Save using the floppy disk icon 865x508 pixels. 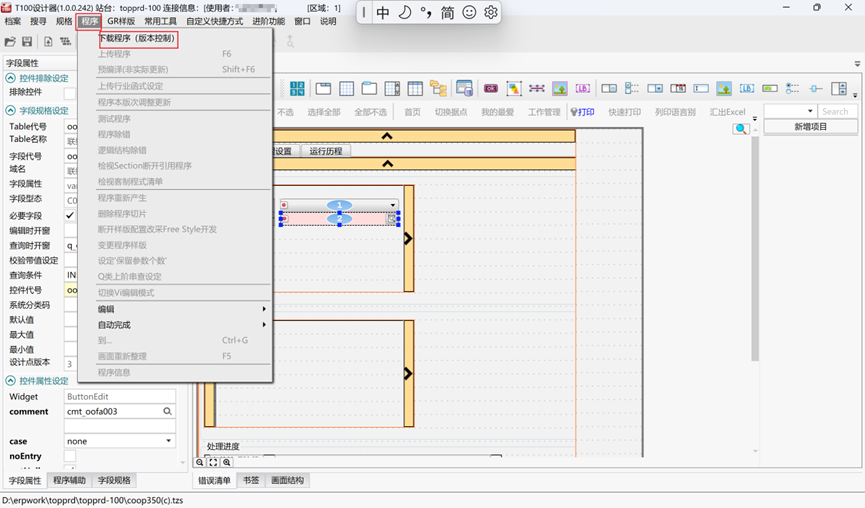pos(26,41)
